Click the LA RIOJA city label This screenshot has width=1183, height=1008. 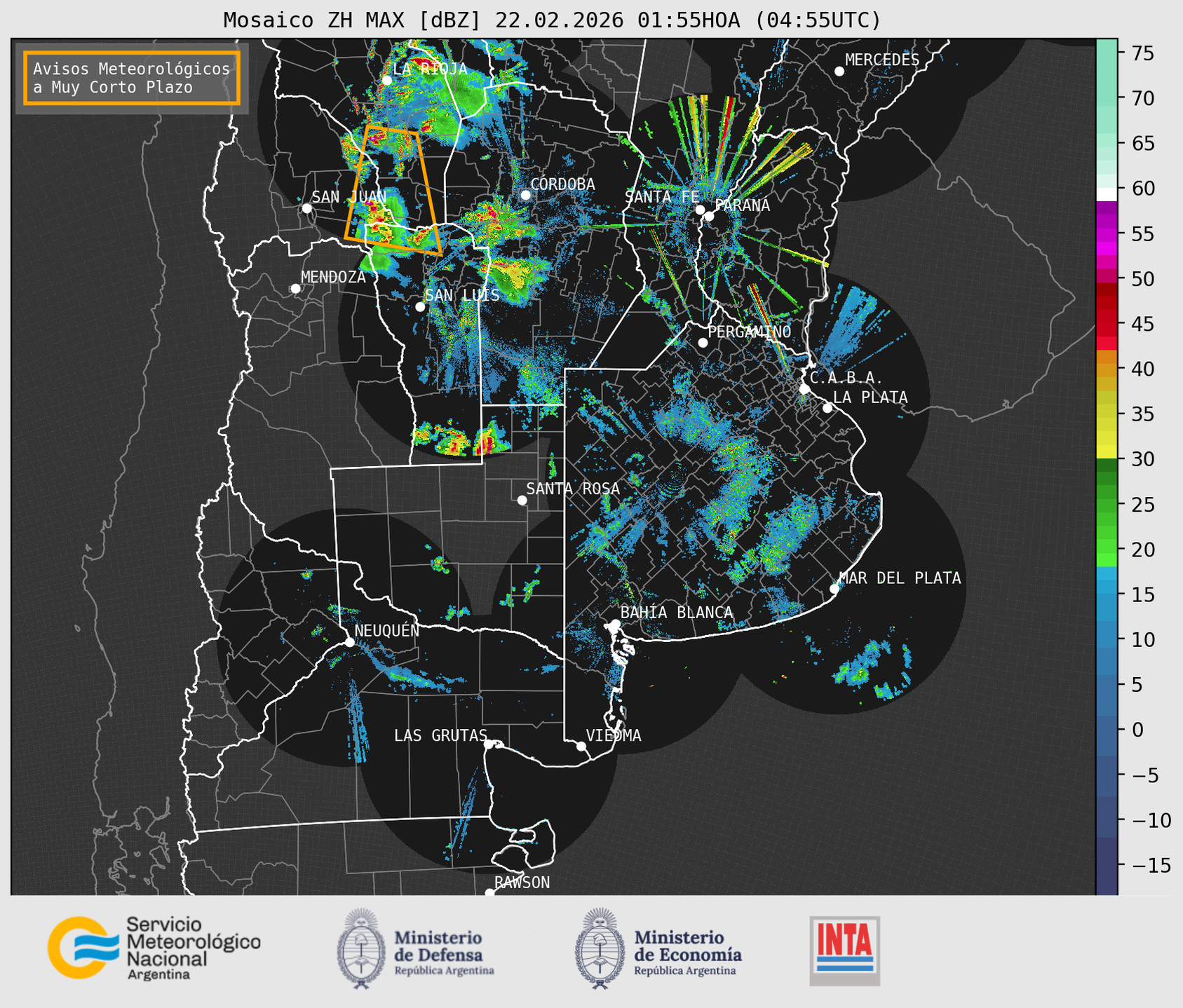pyautogui.click(x=430, y=69)
